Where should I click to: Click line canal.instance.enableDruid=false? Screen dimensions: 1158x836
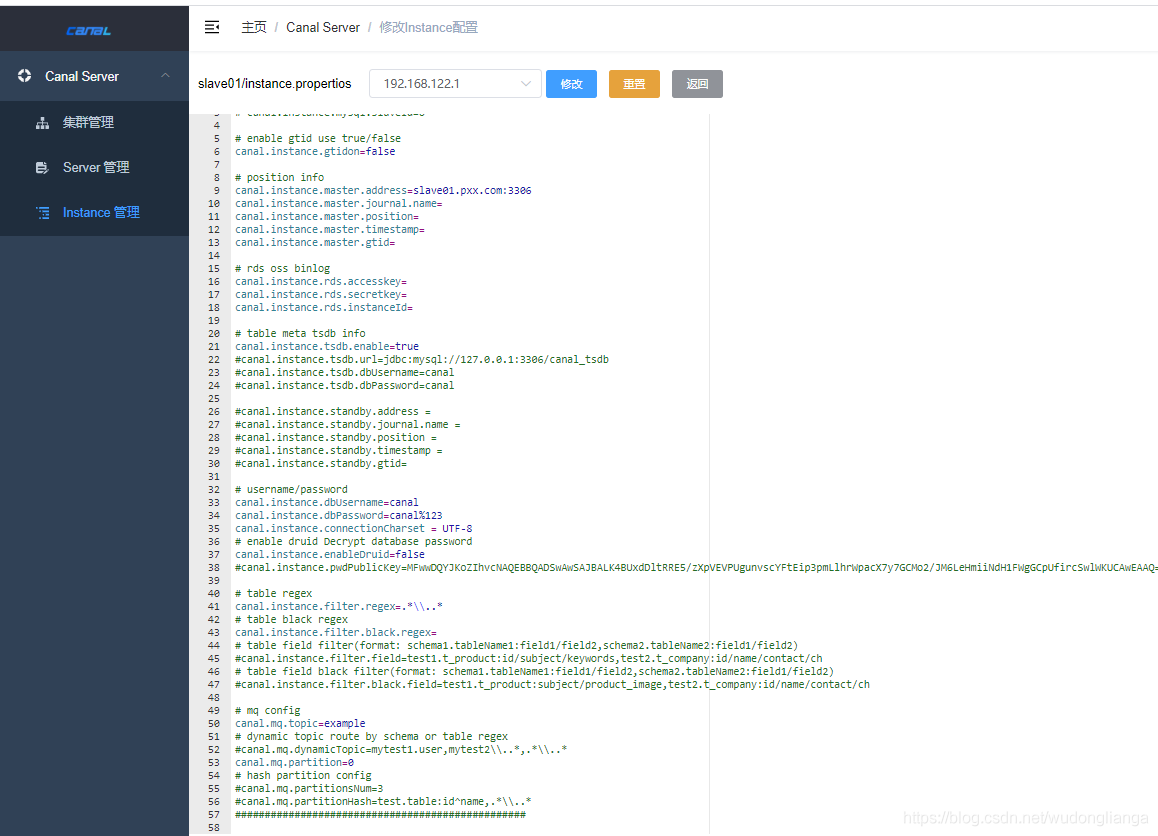coord(330,555)
